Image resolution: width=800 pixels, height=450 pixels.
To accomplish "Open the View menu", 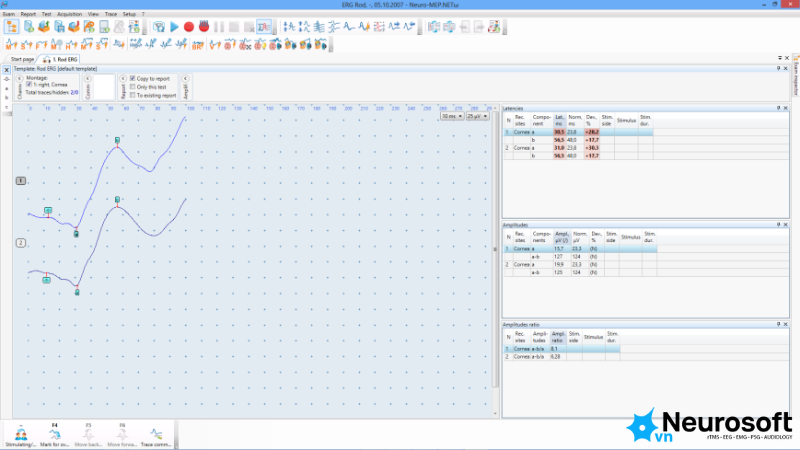I will pyautogui.click(x=93, y=14).
